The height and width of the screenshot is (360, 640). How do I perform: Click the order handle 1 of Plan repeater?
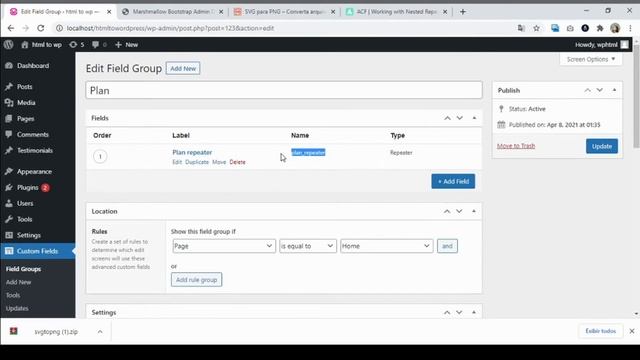point(100,156)
